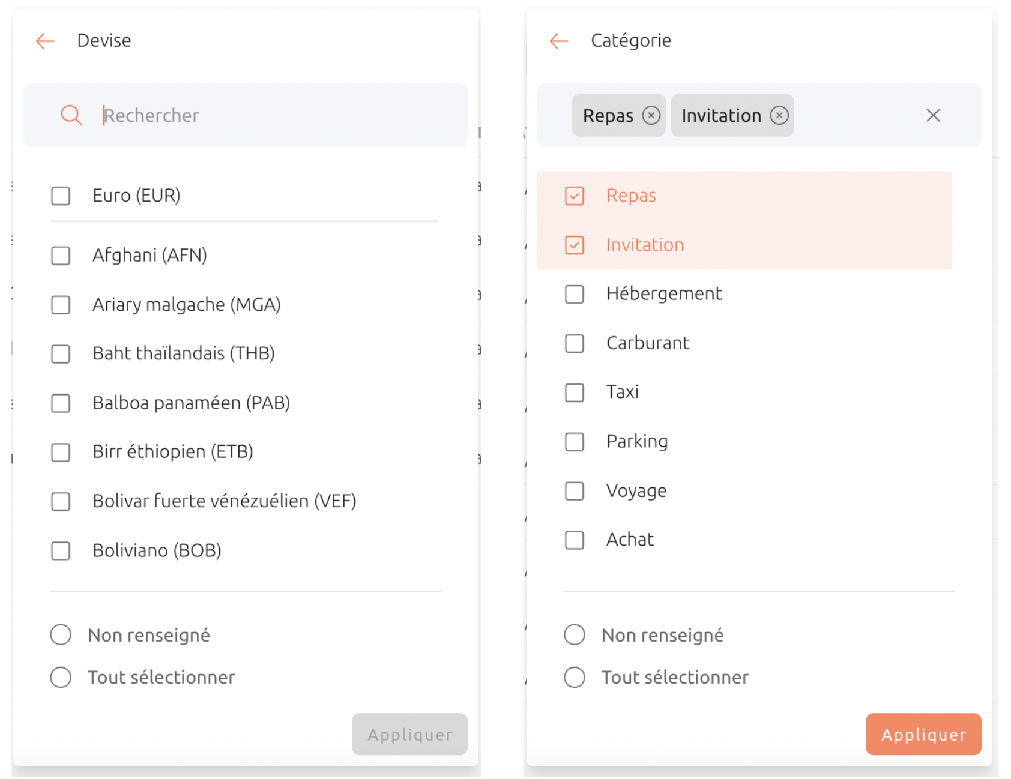The width and height of the screenshot is (1011, 779).
Task: Choose Tout sélectionner in Catégorie panel
Action: [x=574, y=677]
